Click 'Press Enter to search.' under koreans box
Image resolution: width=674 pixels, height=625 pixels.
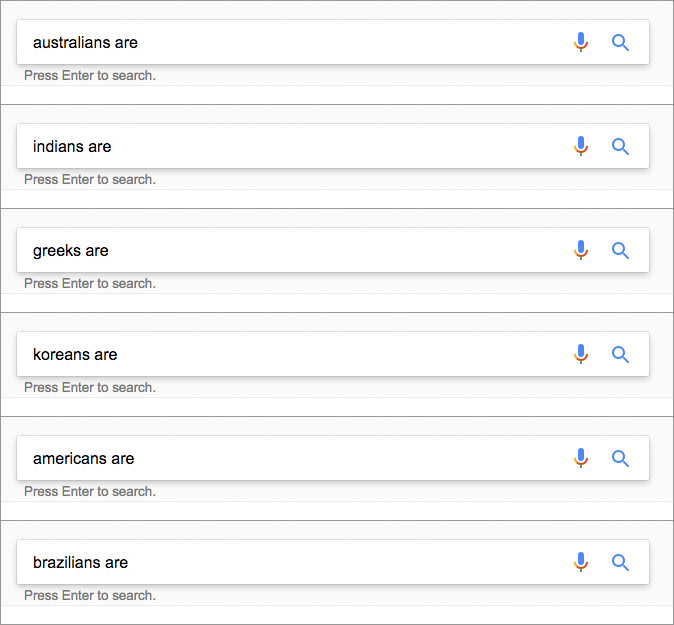(x=90, y=387)
